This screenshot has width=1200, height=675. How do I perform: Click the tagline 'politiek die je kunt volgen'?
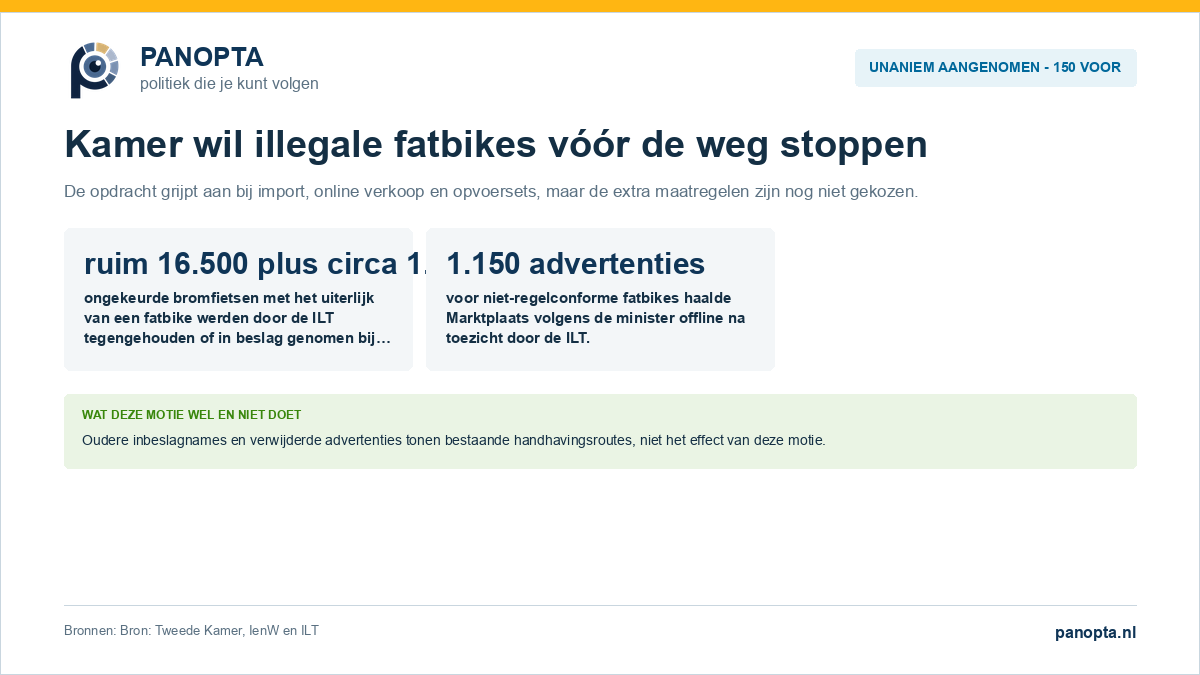[229, 84]
